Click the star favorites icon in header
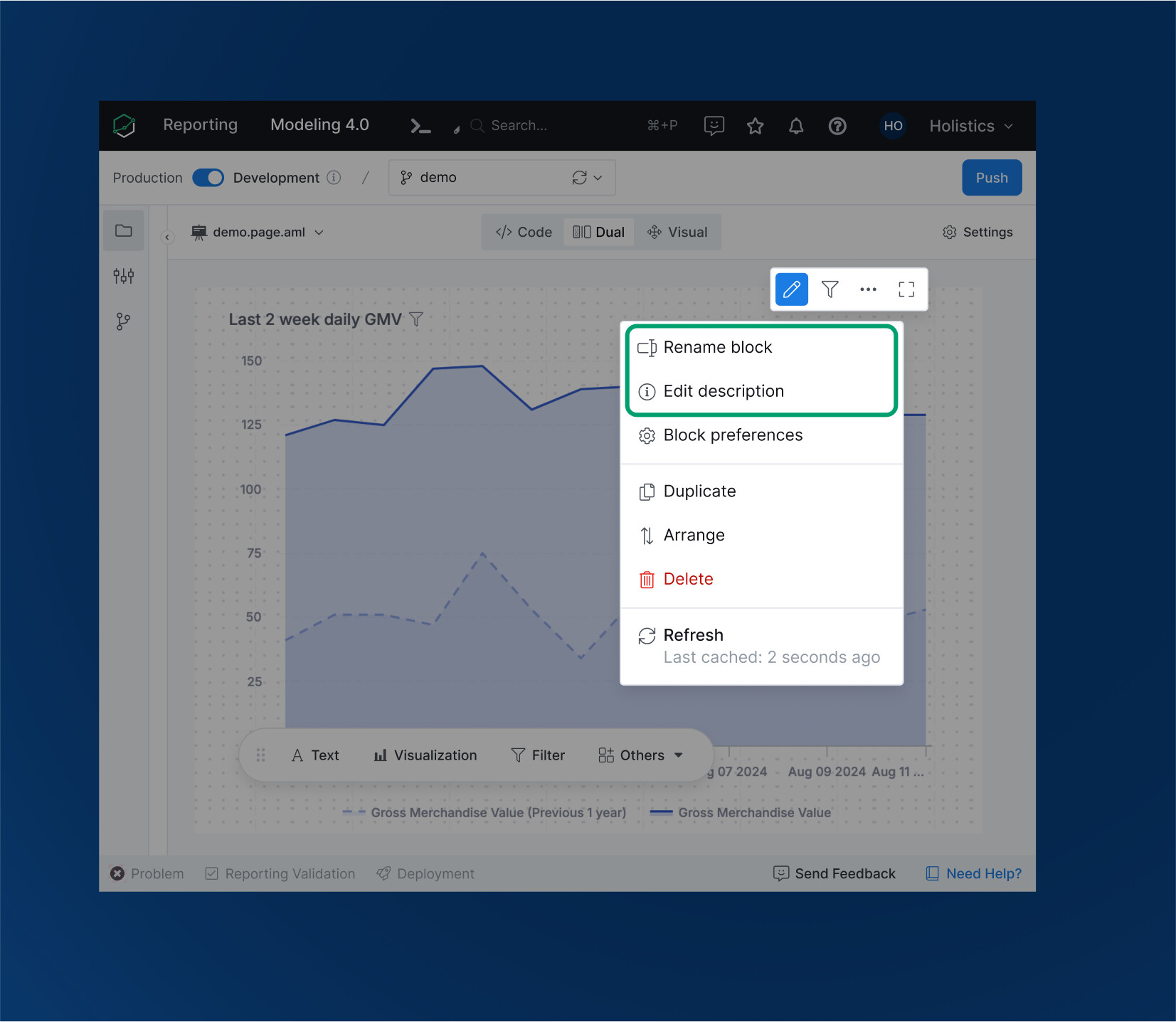This screenshot has height=1022, width=1176. point(755,126)
